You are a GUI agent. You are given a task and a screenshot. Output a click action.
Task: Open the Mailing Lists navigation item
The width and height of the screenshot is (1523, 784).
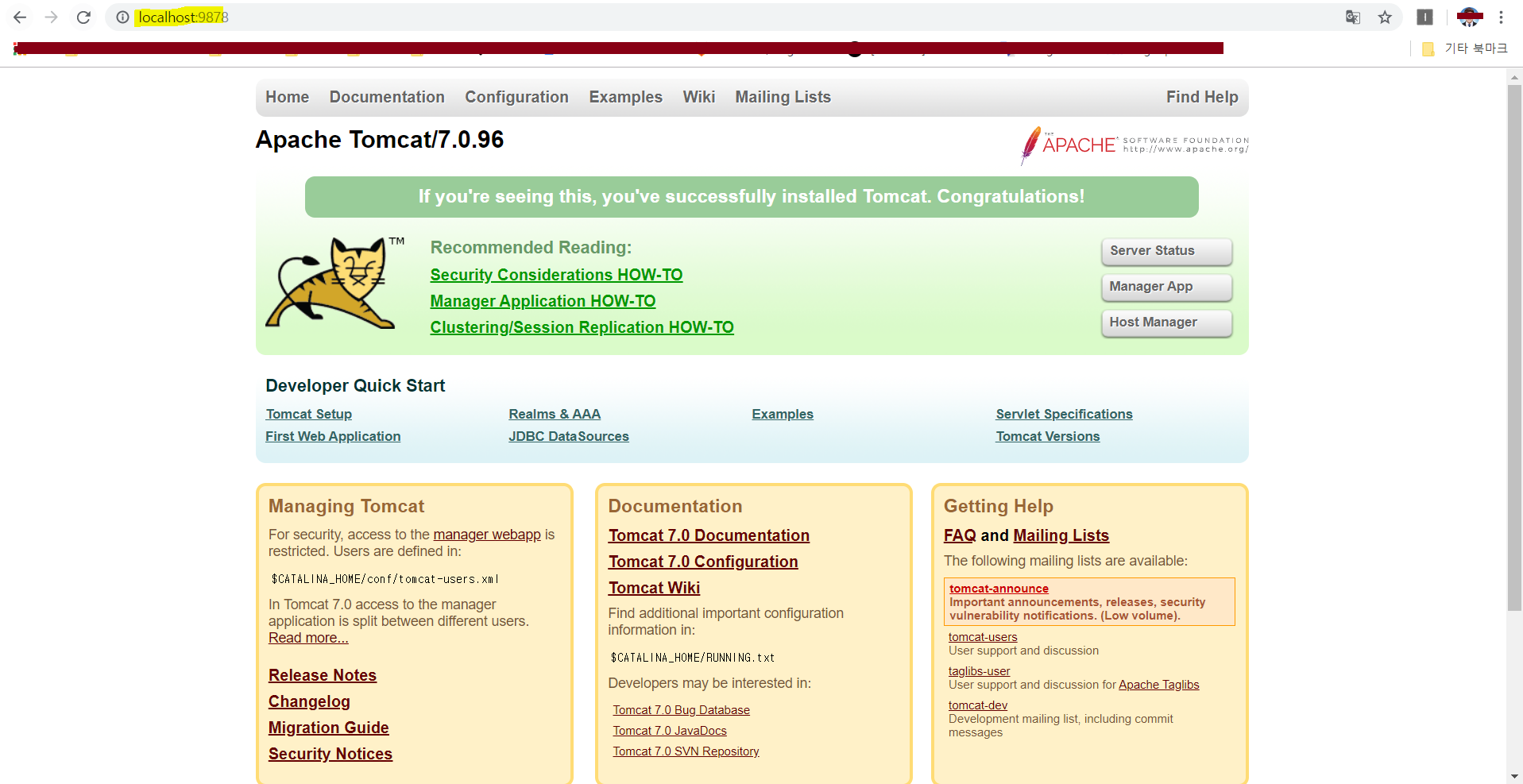(783, 97)
